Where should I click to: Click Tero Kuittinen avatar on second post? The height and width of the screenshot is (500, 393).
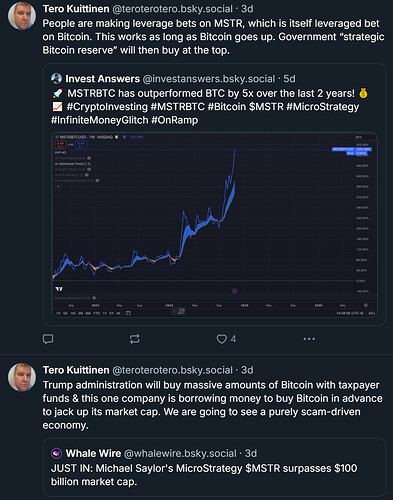point(22,377)
